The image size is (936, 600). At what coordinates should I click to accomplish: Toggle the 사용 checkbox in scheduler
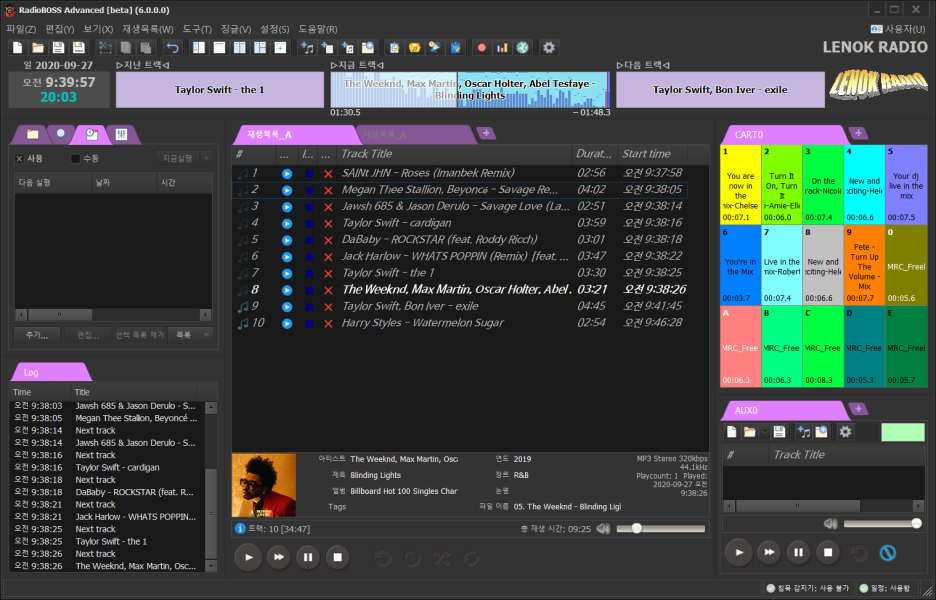19,159
